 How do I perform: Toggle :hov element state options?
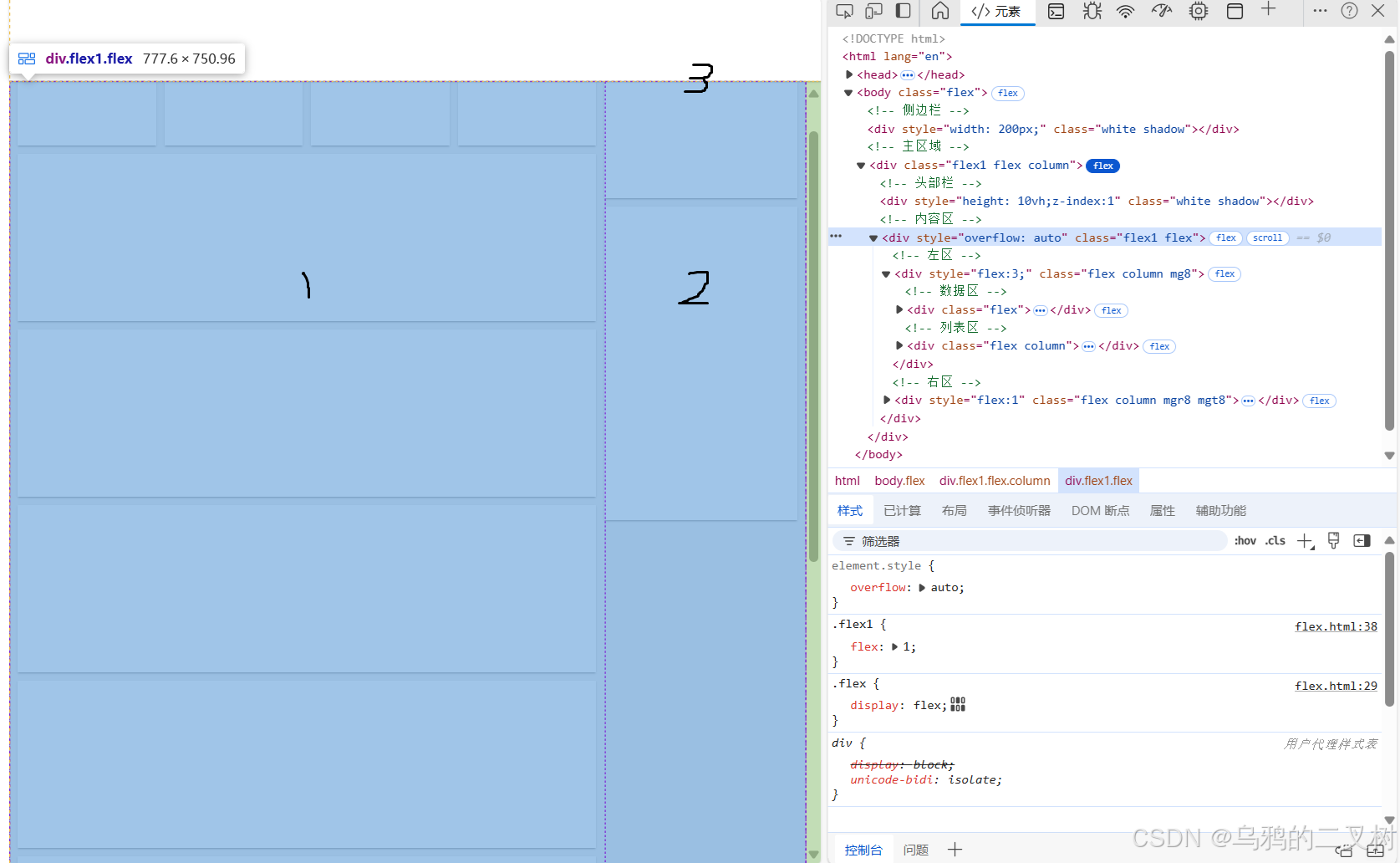(1245, 540)
